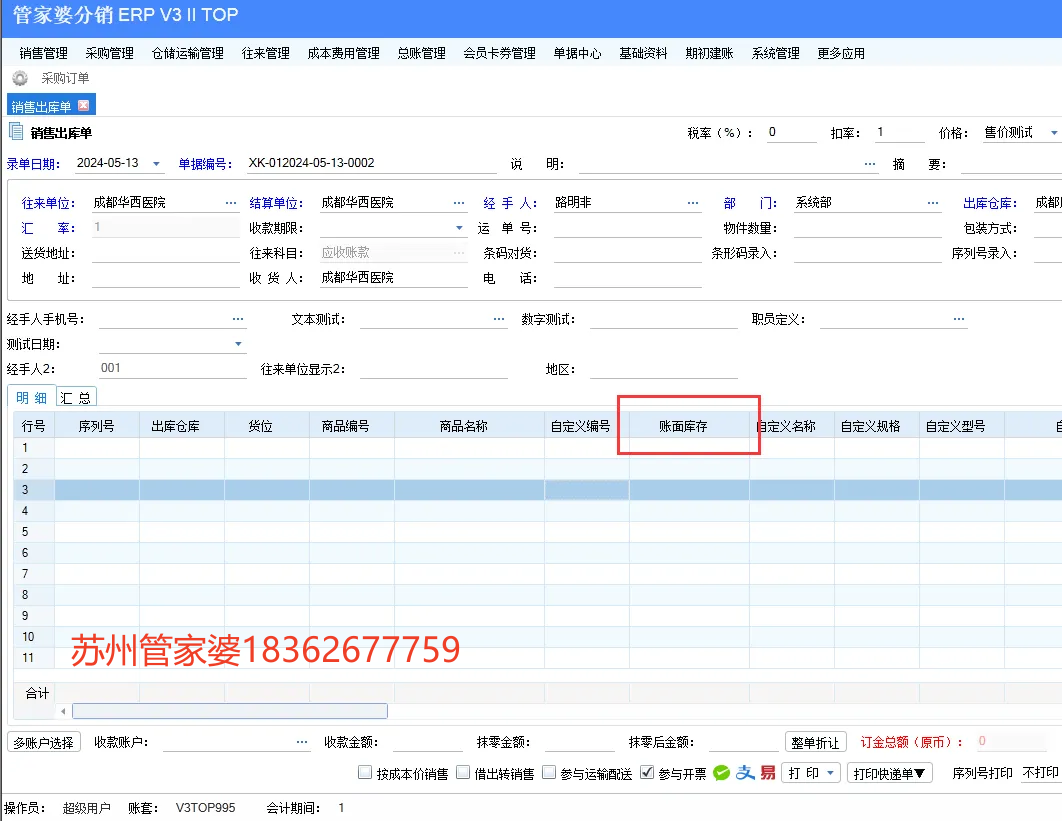The width and height of the screenshot is (1062, 821).
Task: Enable 按成本价销售 checkbox
Action: pos(366,773)
